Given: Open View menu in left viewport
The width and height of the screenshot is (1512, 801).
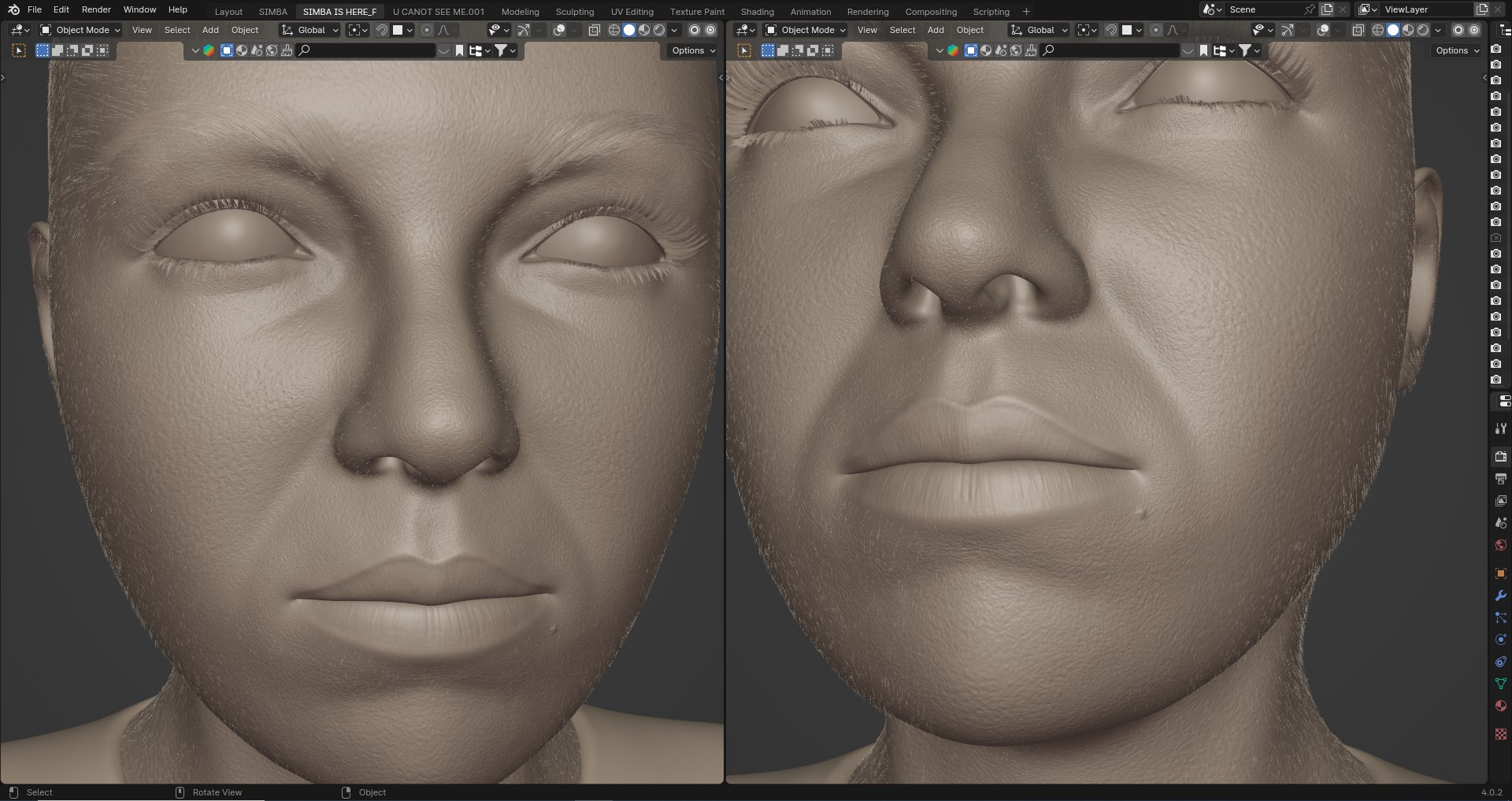Looking at the screenshot, I should pos(142,30).
